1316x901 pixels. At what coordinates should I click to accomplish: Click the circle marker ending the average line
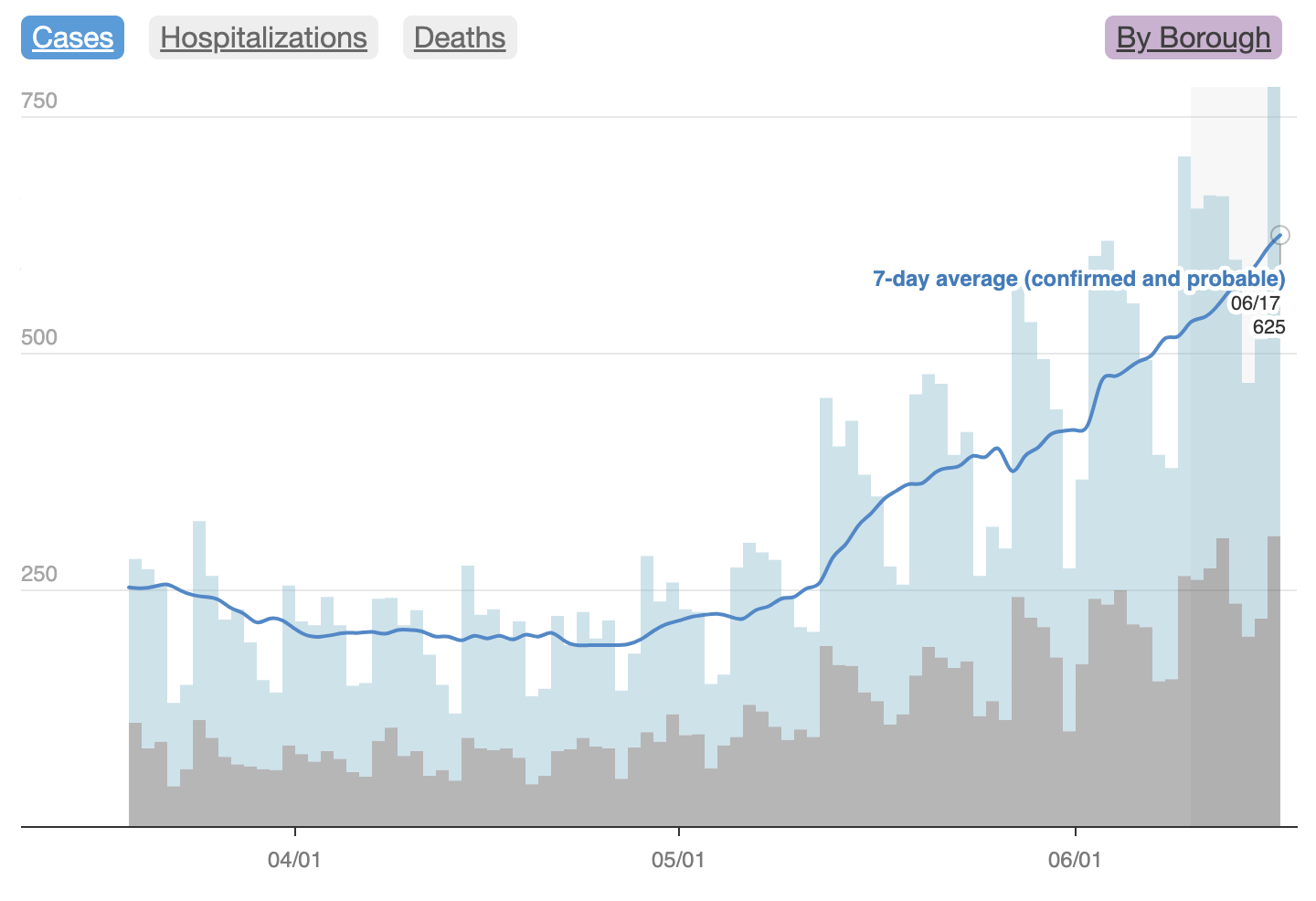(1280, 235)
